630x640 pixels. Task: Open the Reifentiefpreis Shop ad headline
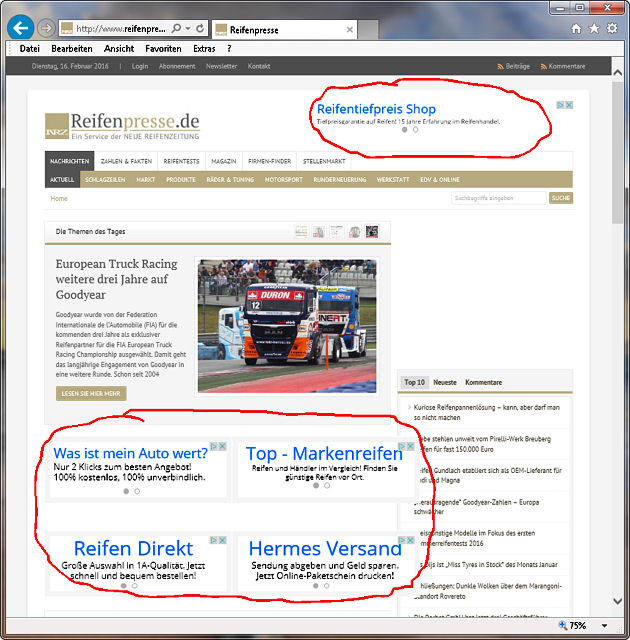376,109
